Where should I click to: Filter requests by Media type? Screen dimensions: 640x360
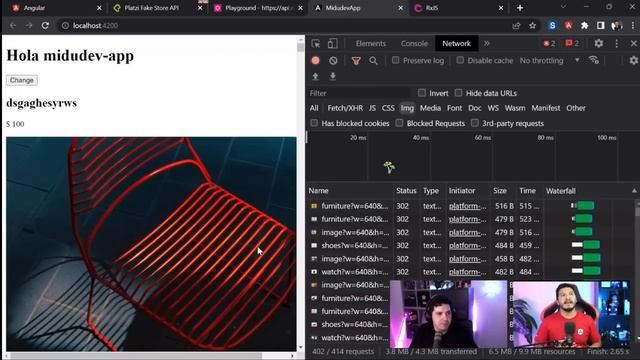[x=430, y=108]
